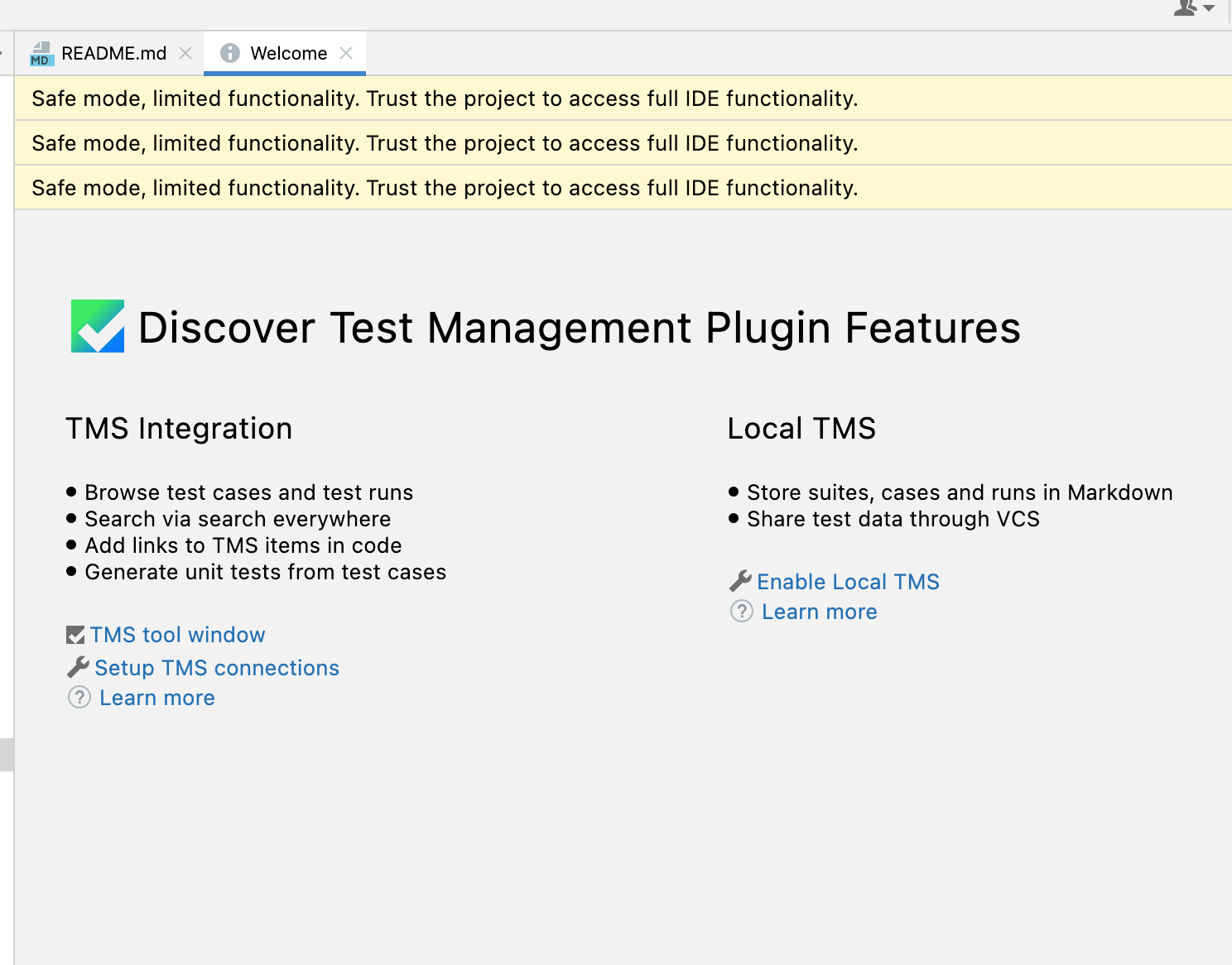This screenshot has width=1232, height=965.
Task: Enable Local TMS via the link
Action: click(848, 582)
